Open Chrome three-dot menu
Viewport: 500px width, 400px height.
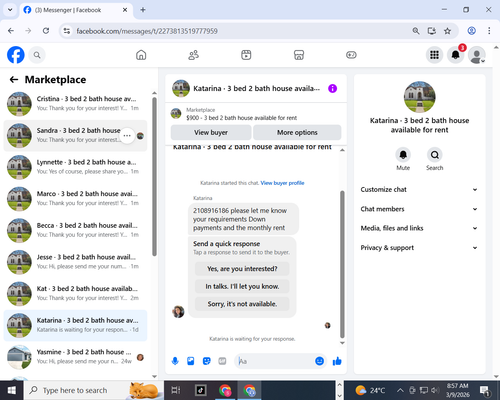(489, 31)
